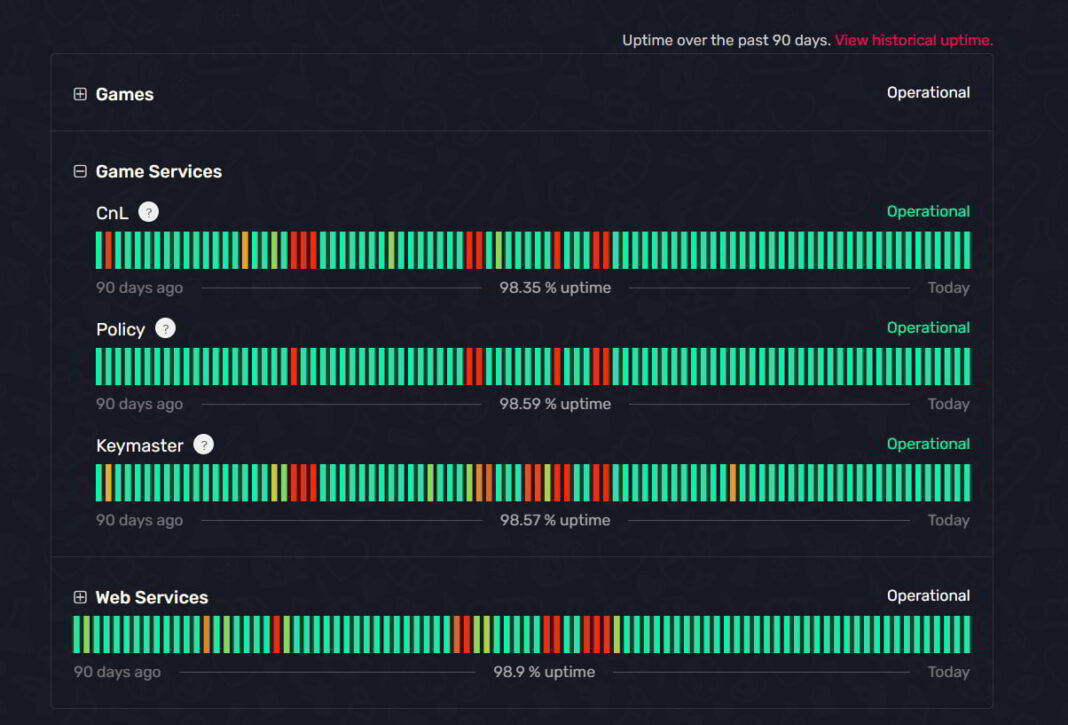Click the Games section title
Screen dimensions: 1068x725
(124, 94)
